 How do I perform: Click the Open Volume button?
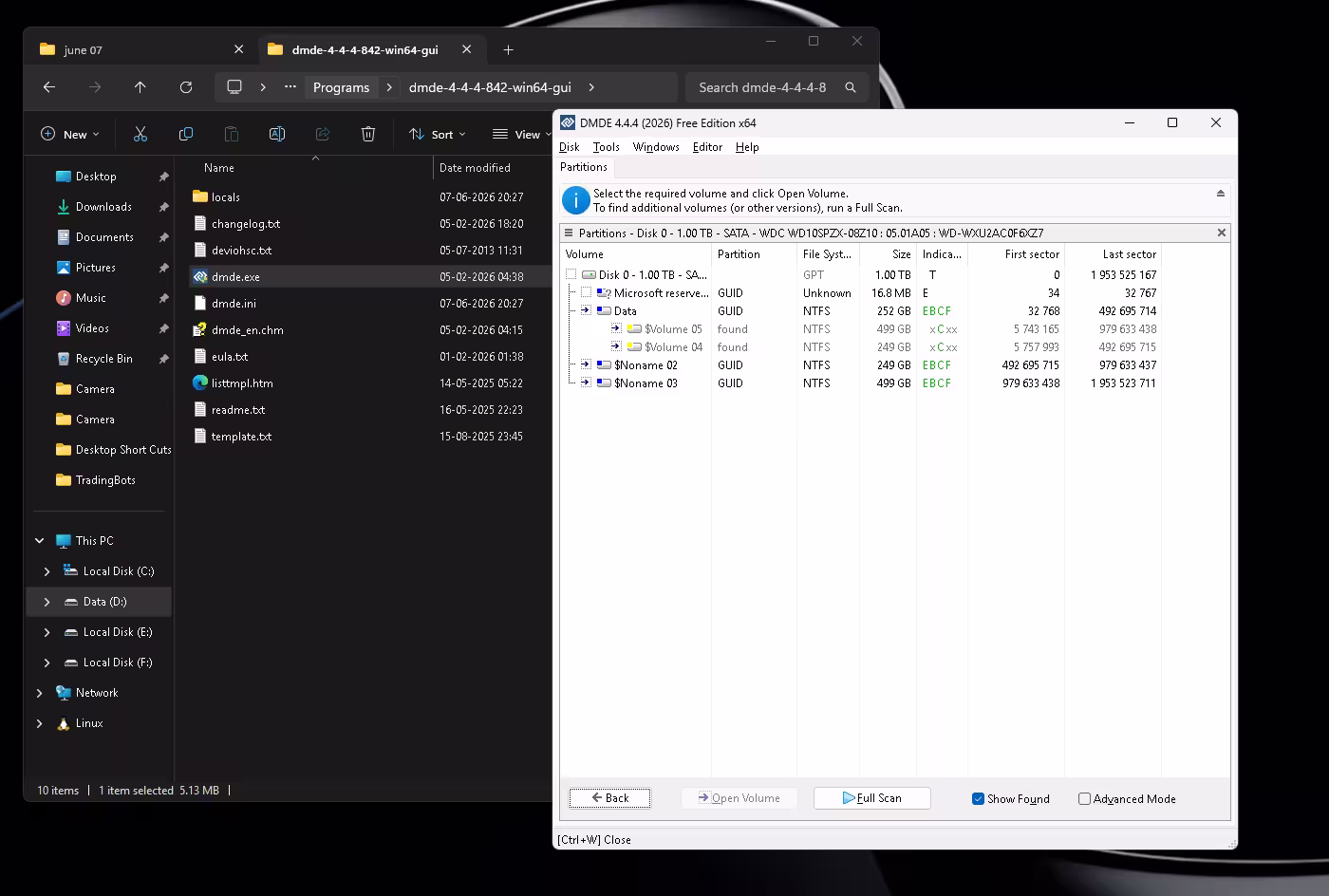[739, 798]
